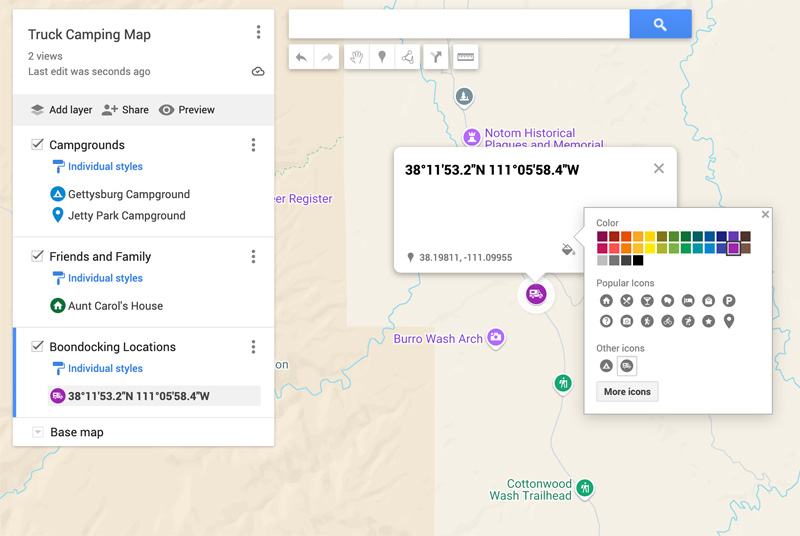
Task: Click Cottonwood Wash Trailhead hiking marker
Action: click(585, 489)
